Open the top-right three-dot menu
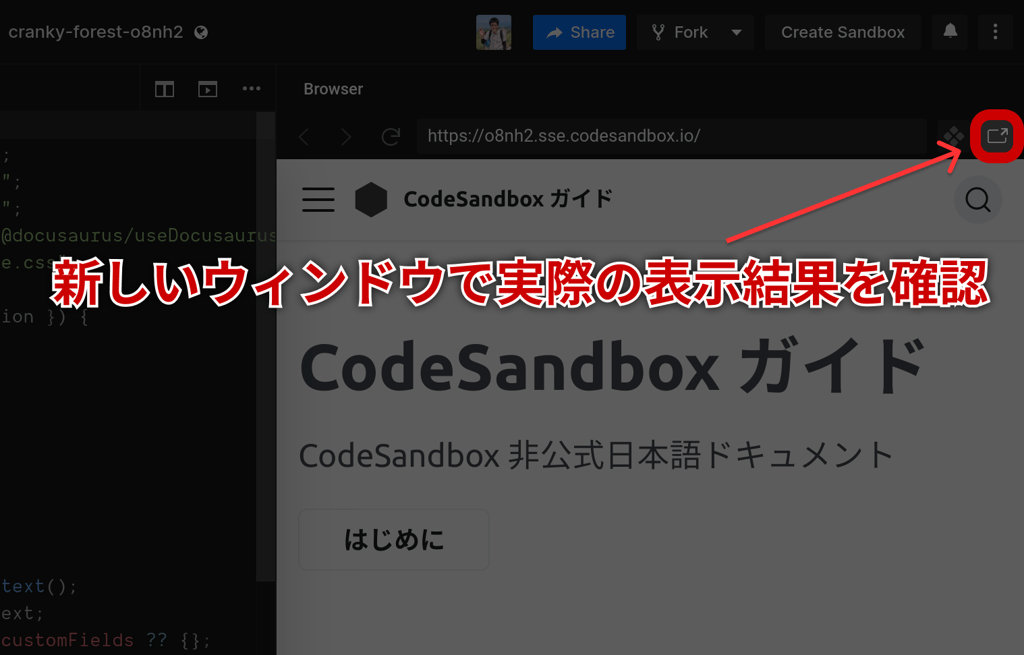This screenshot has height=655, width=1024. click(x=996, y=31)
